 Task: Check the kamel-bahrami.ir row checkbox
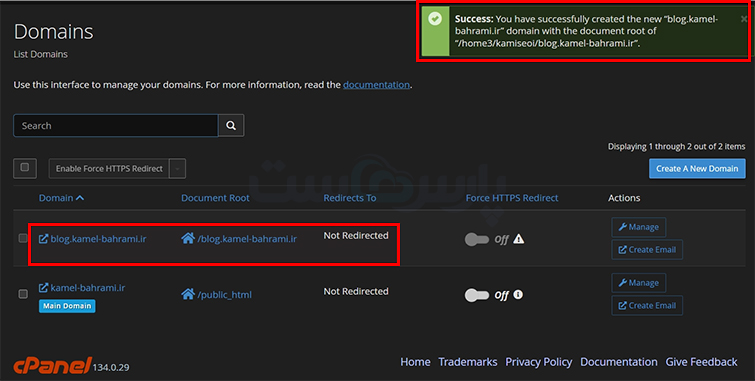click(23, 294)
